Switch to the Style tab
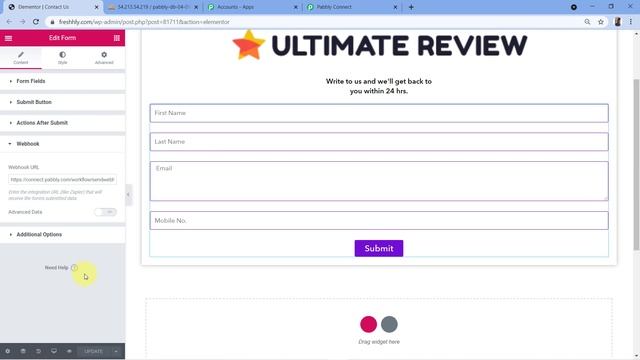This screenshot has width=640, height=360. click(62, 58)
